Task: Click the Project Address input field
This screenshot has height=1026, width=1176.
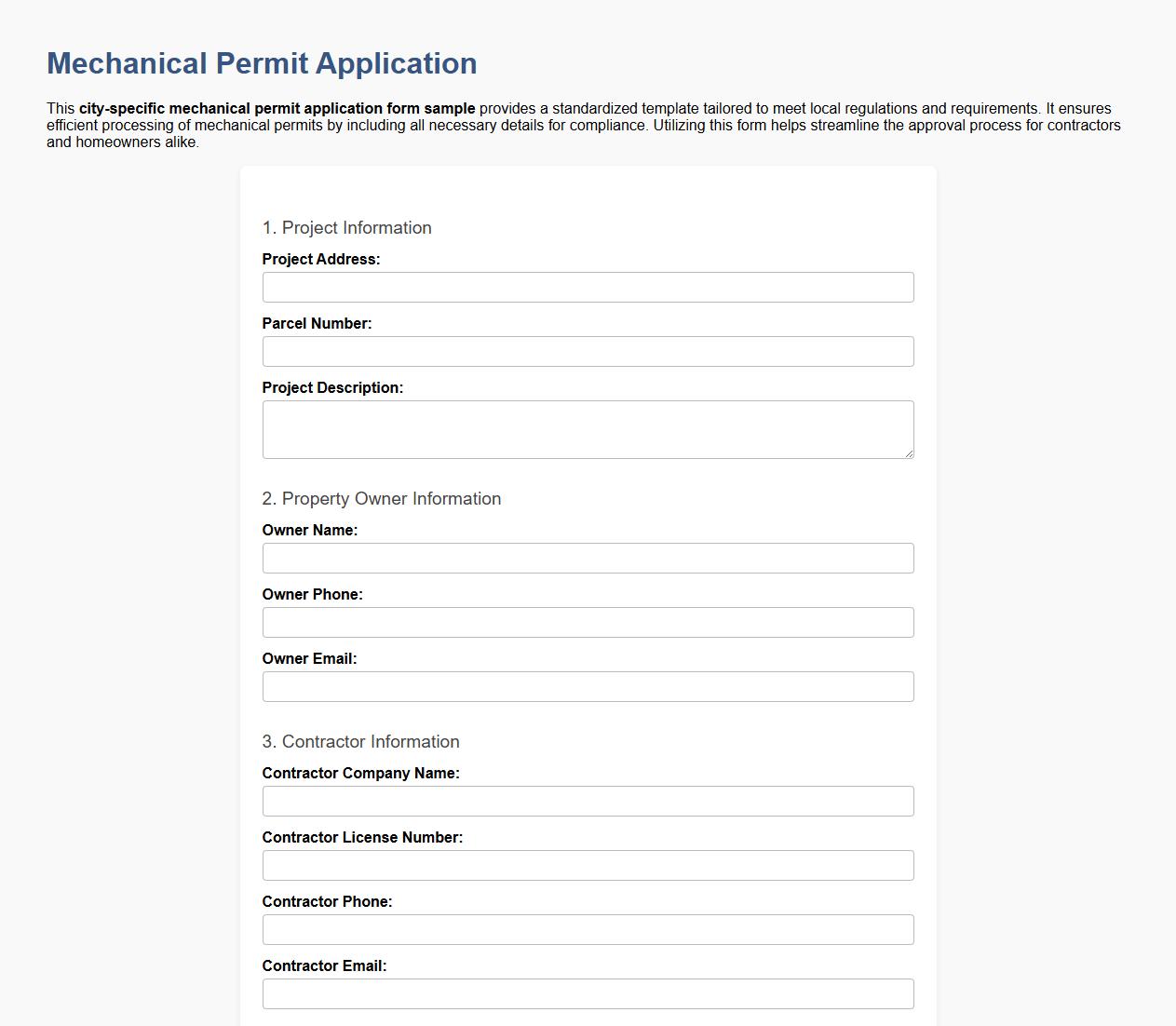Action: (588, 287)
